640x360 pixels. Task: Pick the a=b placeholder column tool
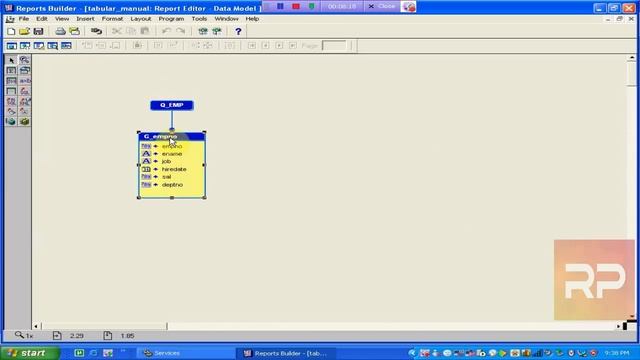tap(24, 81)
